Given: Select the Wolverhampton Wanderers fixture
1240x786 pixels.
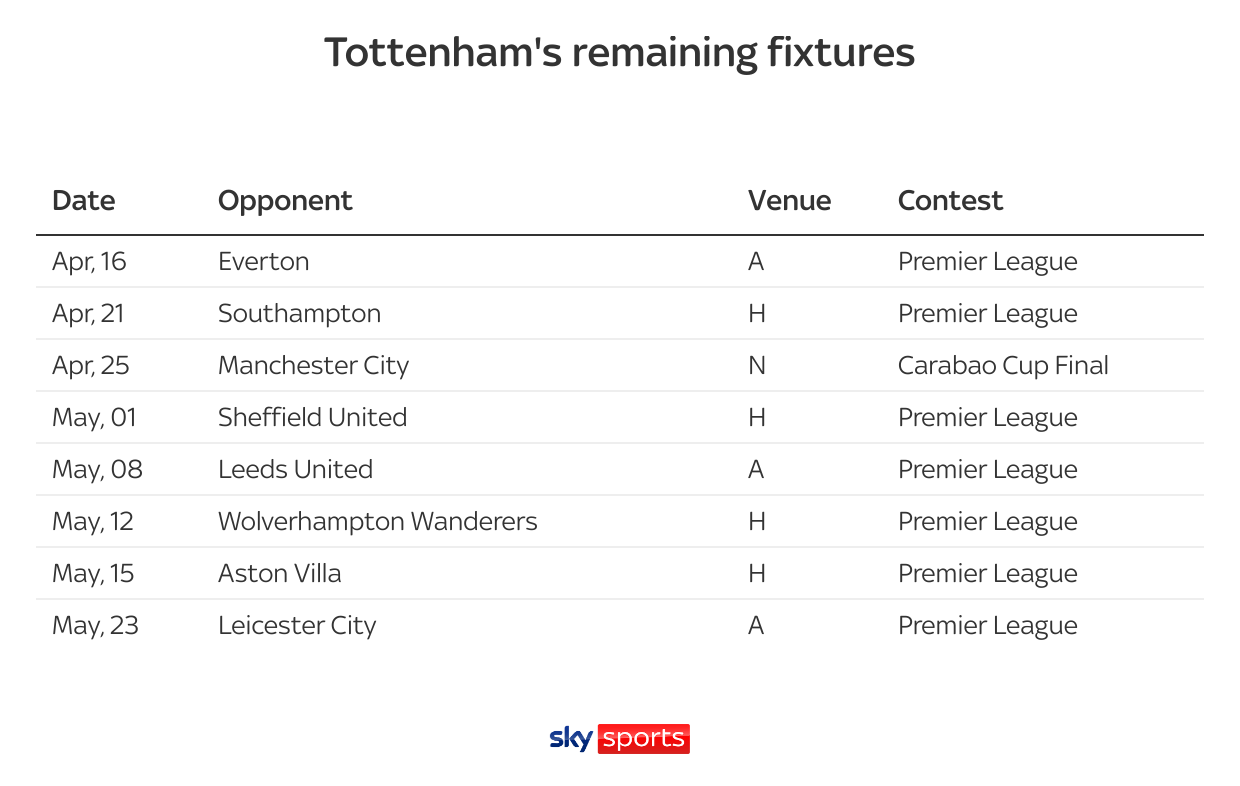Looking at the screenshot, I should coord(620,521).
